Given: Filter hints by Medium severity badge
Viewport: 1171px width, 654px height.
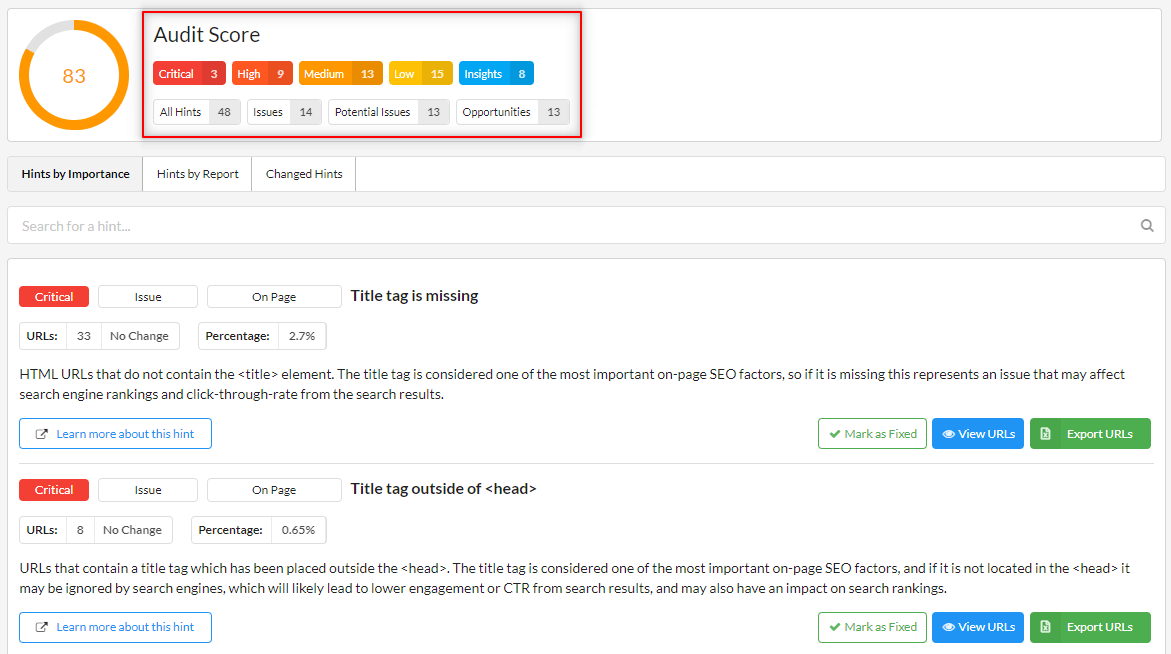Looking at the screenshot, I should pyautogui.click(x=340, y=74).
